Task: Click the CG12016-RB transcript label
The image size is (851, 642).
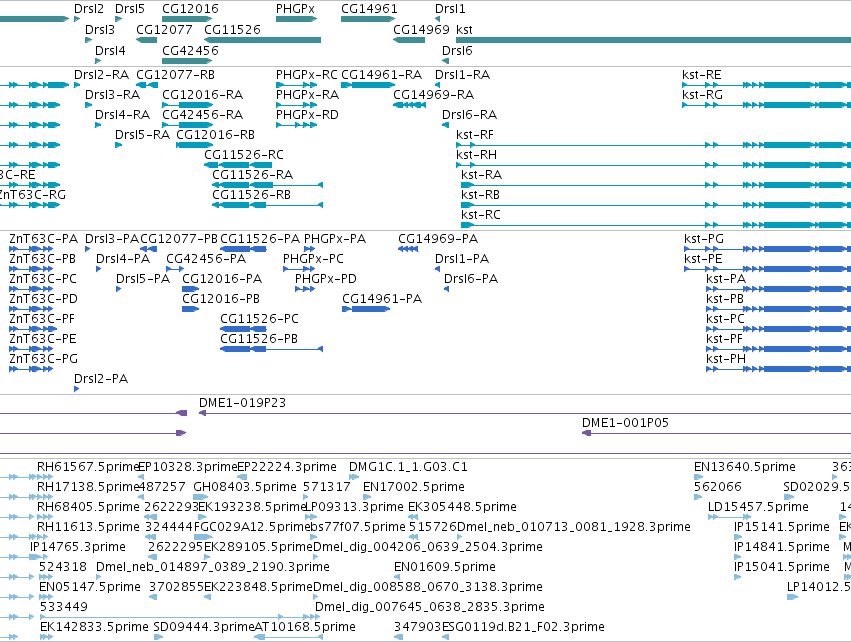Action: point(215,135)
